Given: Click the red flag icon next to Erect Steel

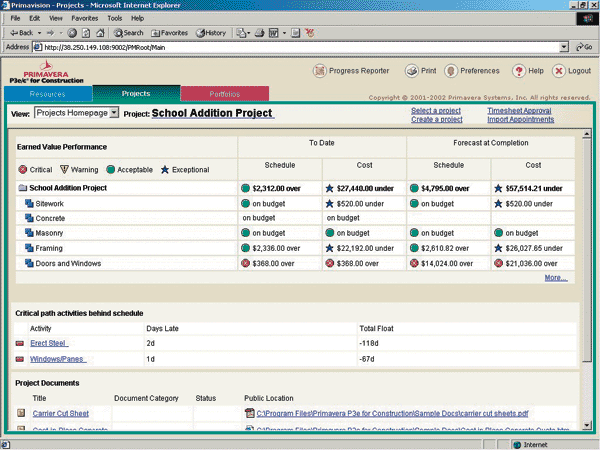Looking at the screenshot, I should (x=20, y=343).
